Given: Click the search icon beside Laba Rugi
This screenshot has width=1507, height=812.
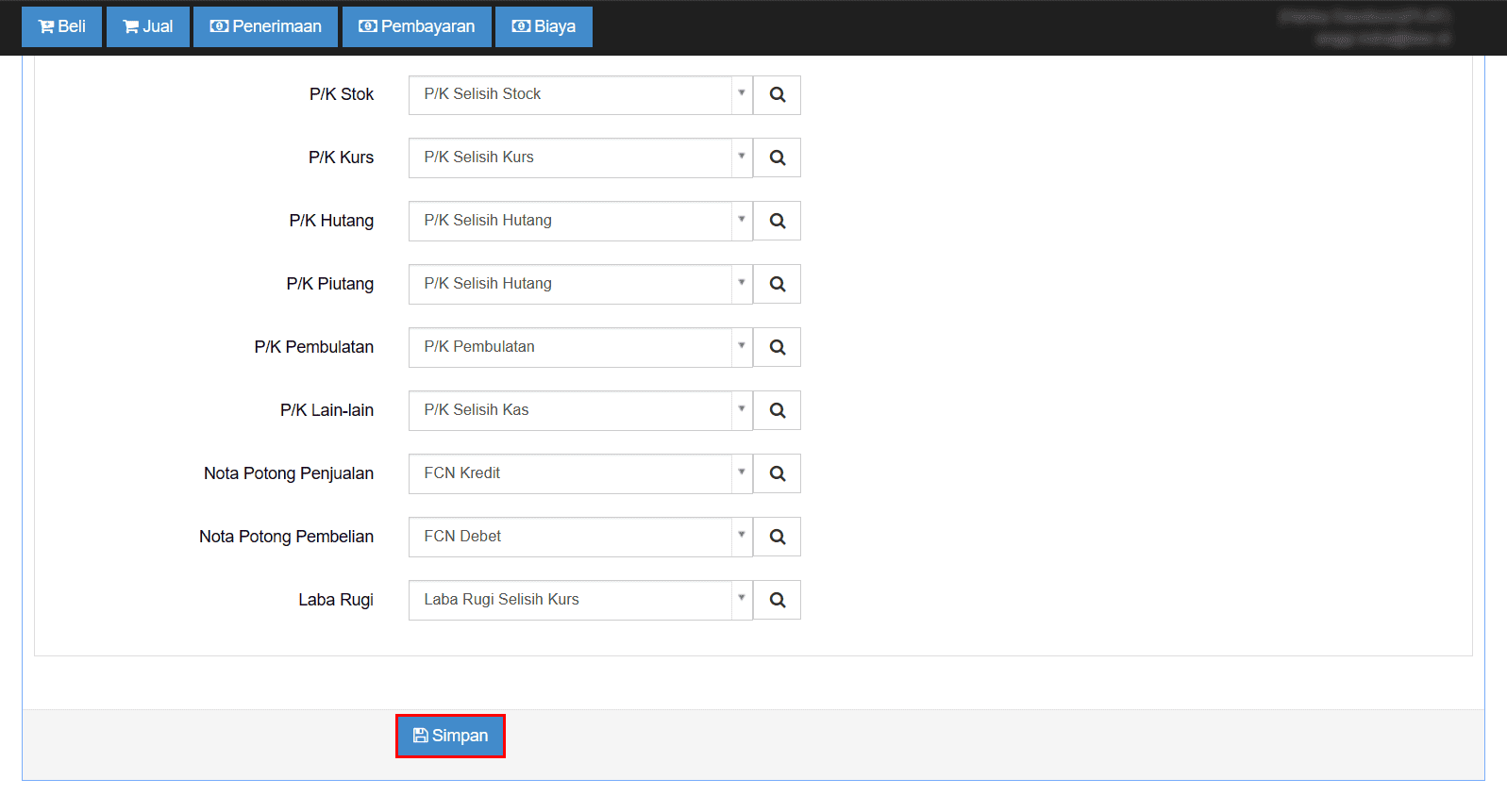Looking at the screenshot, I should click(777, 601).
